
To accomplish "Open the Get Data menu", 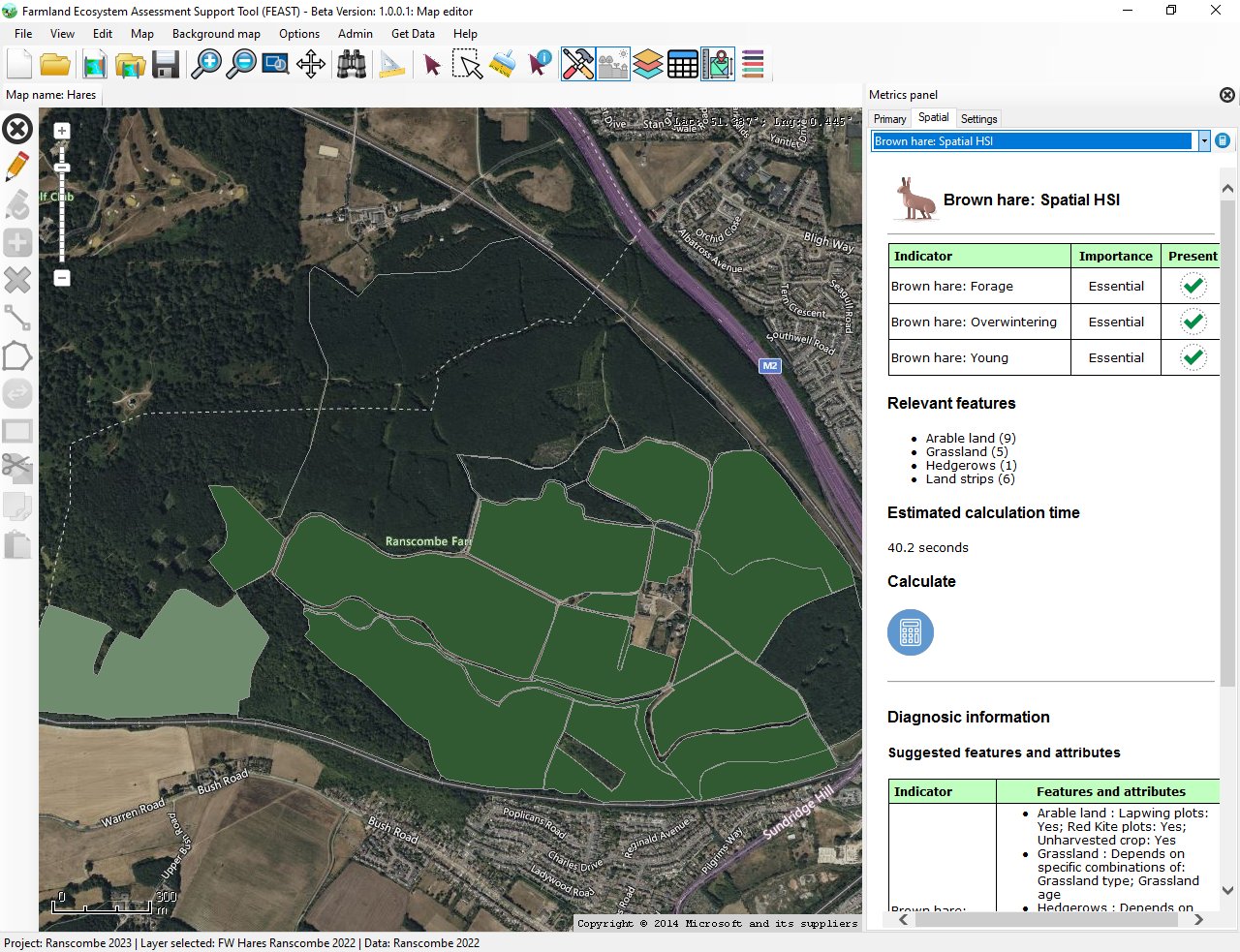I will (x=413, y=34).
